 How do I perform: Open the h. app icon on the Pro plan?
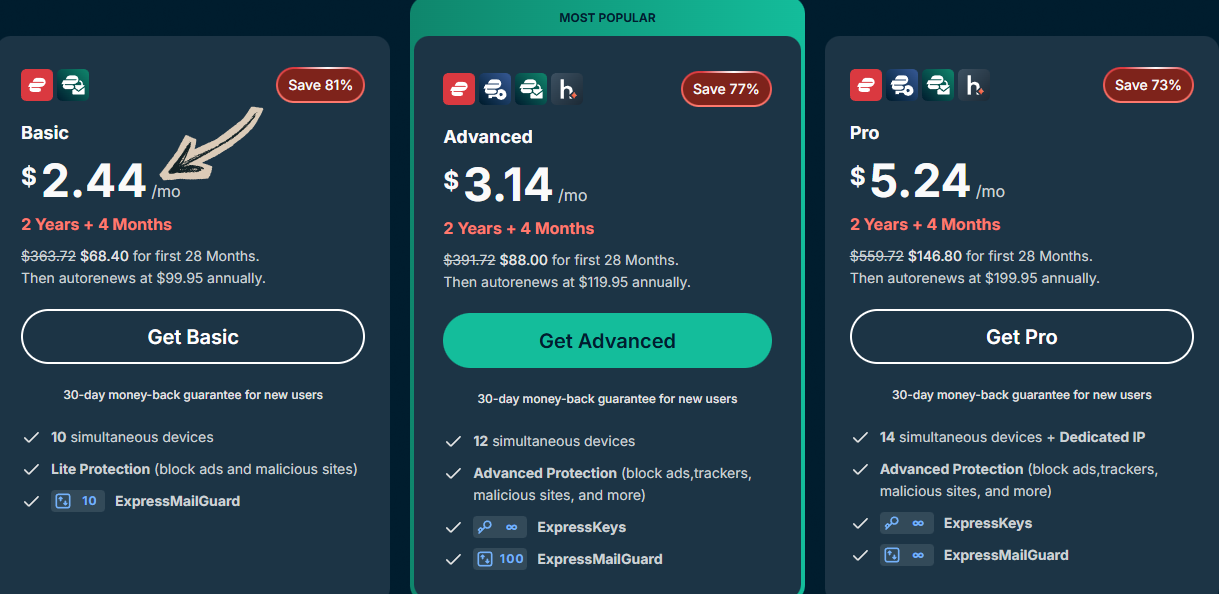[x=973, y=85]
